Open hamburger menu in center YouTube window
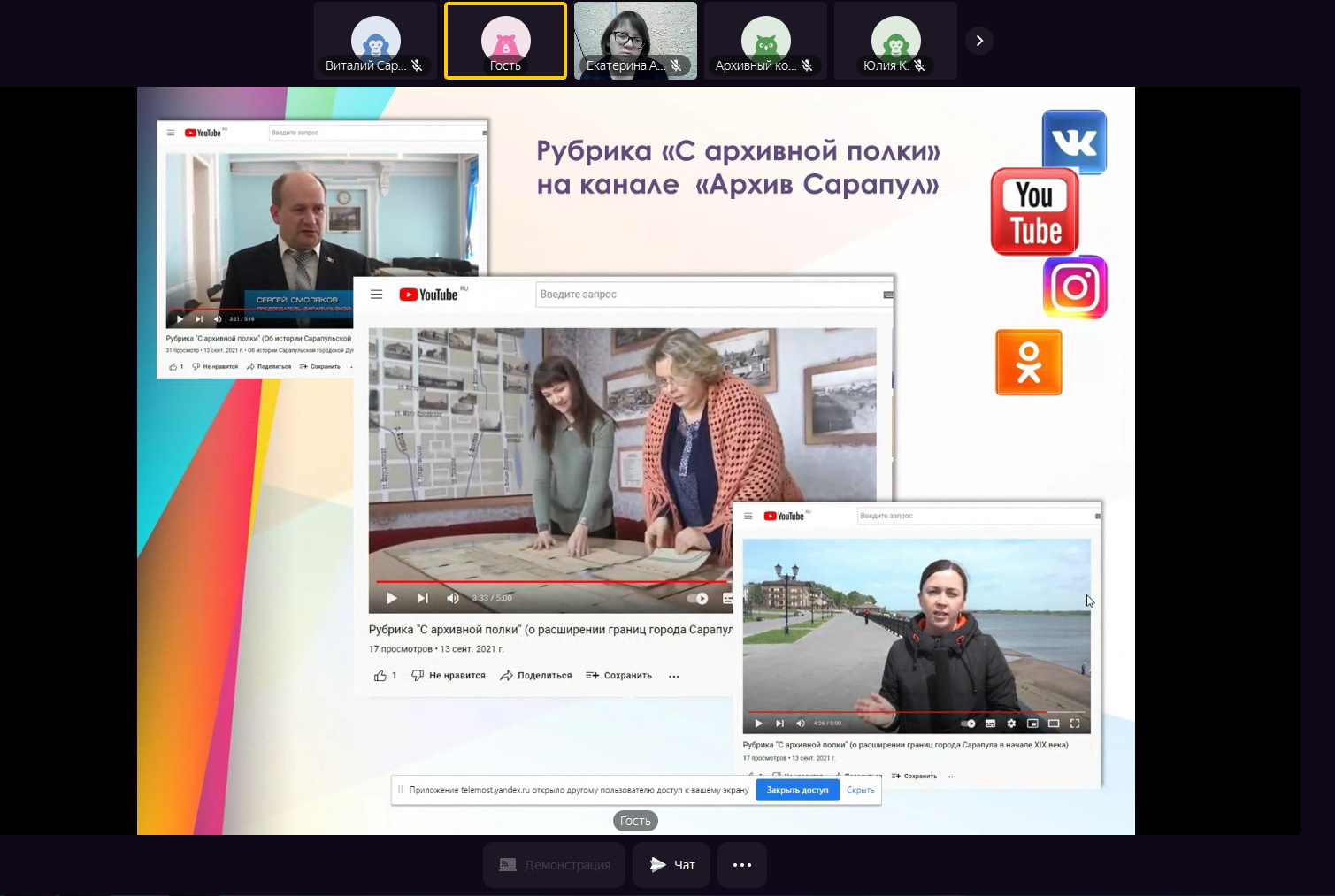This screenshot has height=896, width=1335. [x=377, y=295]
